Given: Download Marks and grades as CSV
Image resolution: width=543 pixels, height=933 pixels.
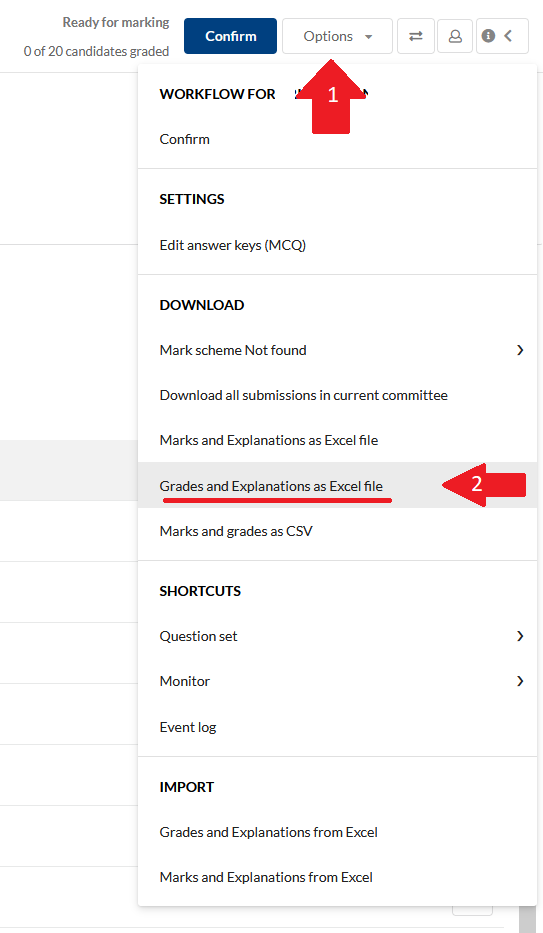Looking at the screenshot, I should click(x=236, y=531).
